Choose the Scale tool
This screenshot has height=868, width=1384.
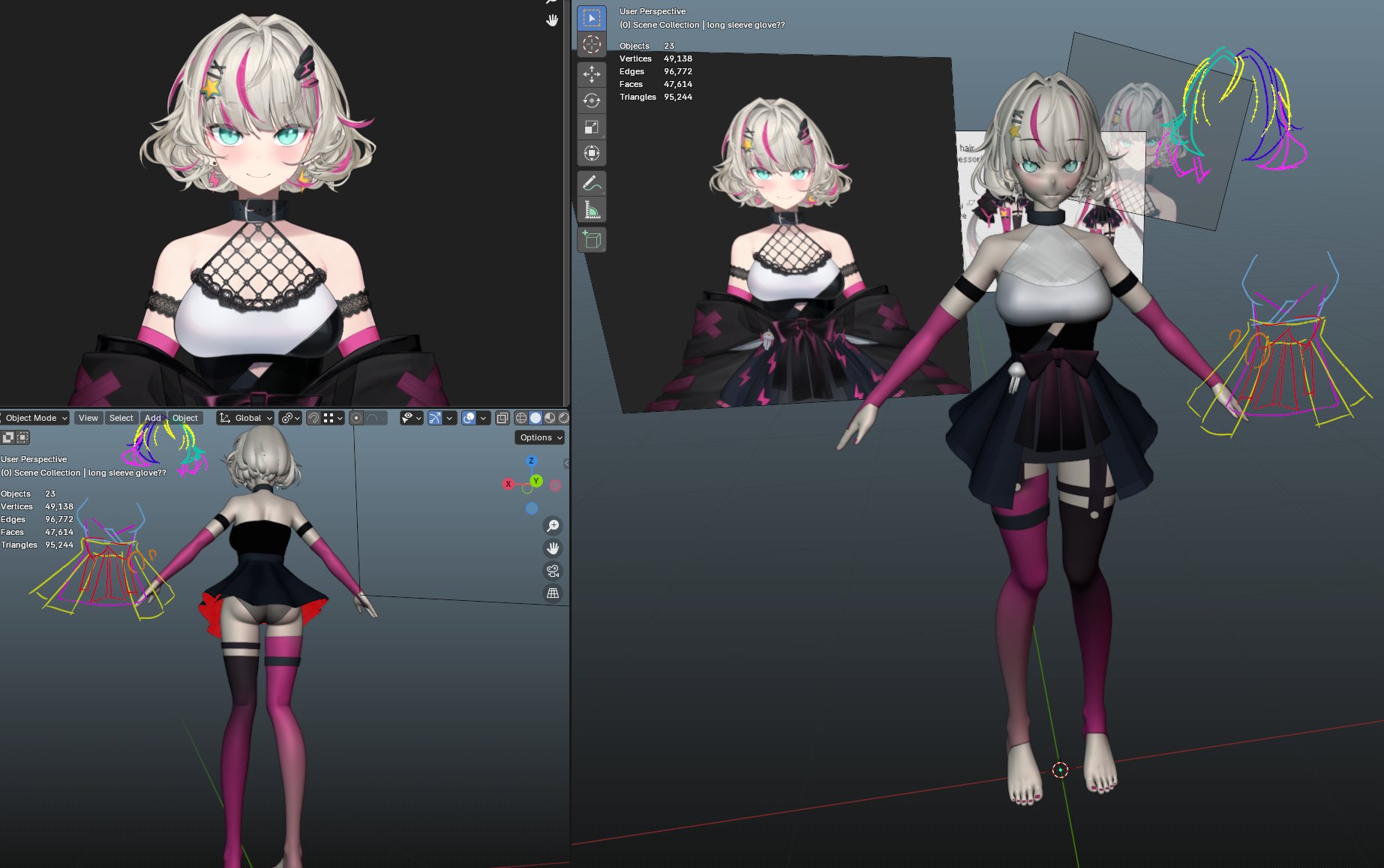[x=591, y=127]
